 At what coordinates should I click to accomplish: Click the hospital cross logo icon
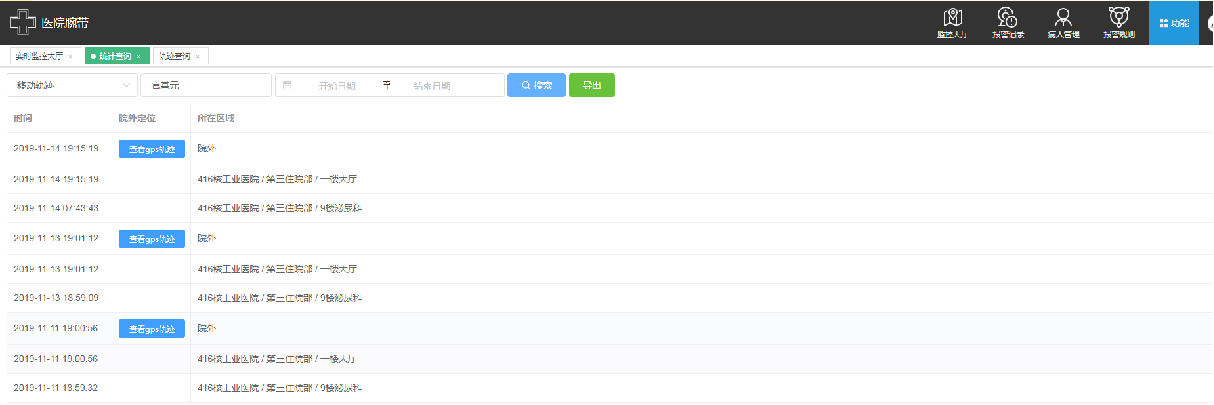pos(23,21)
